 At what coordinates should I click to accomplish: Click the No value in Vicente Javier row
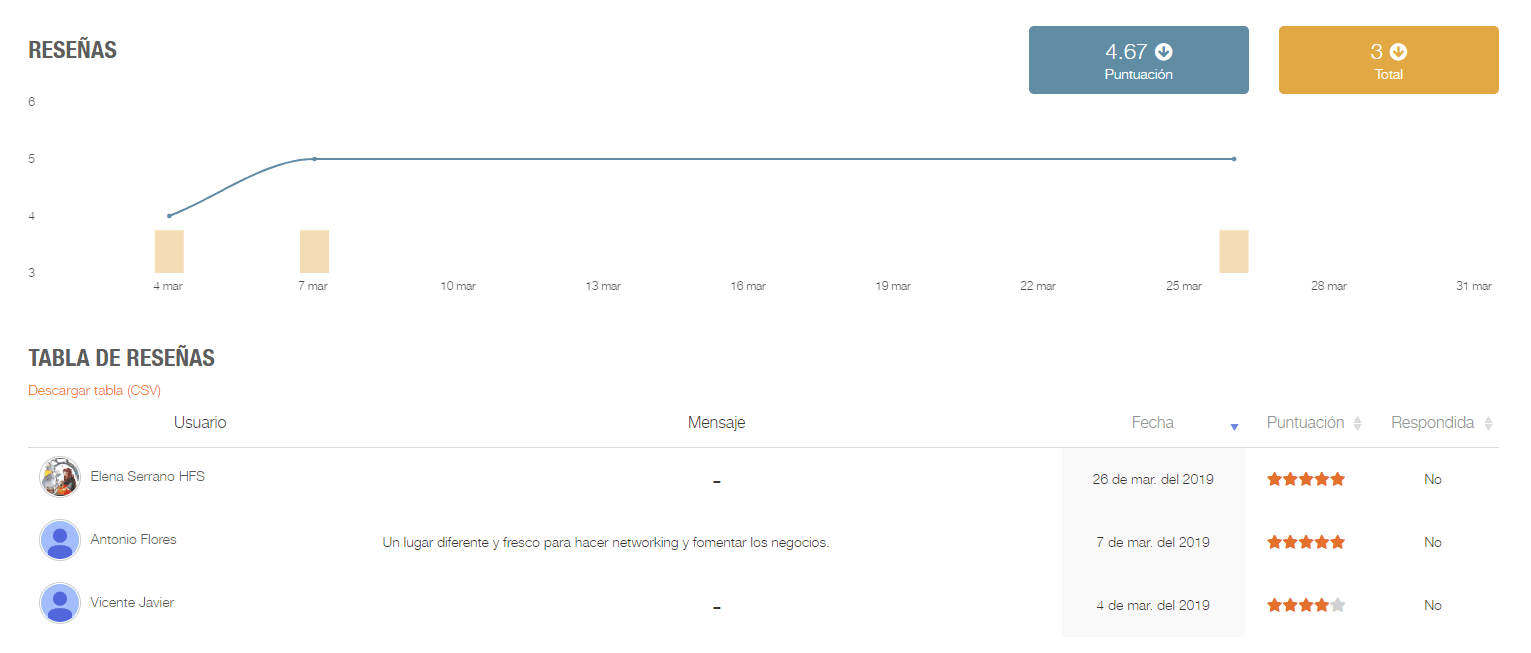(1433, 605)
